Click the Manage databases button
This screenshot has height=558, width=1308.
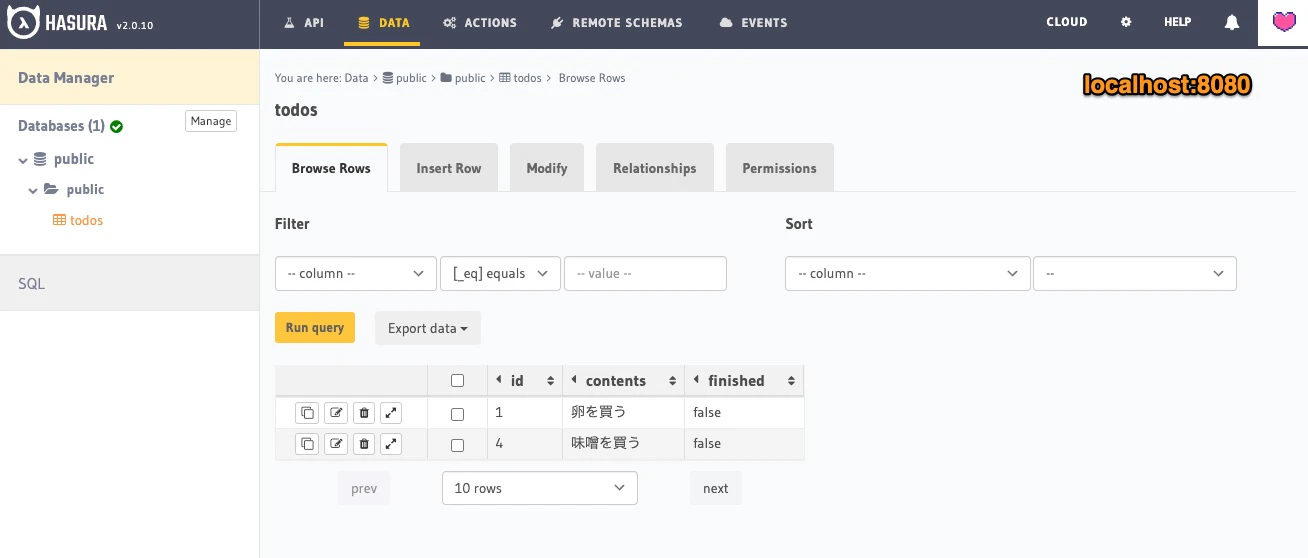click(x=211, y=121)
